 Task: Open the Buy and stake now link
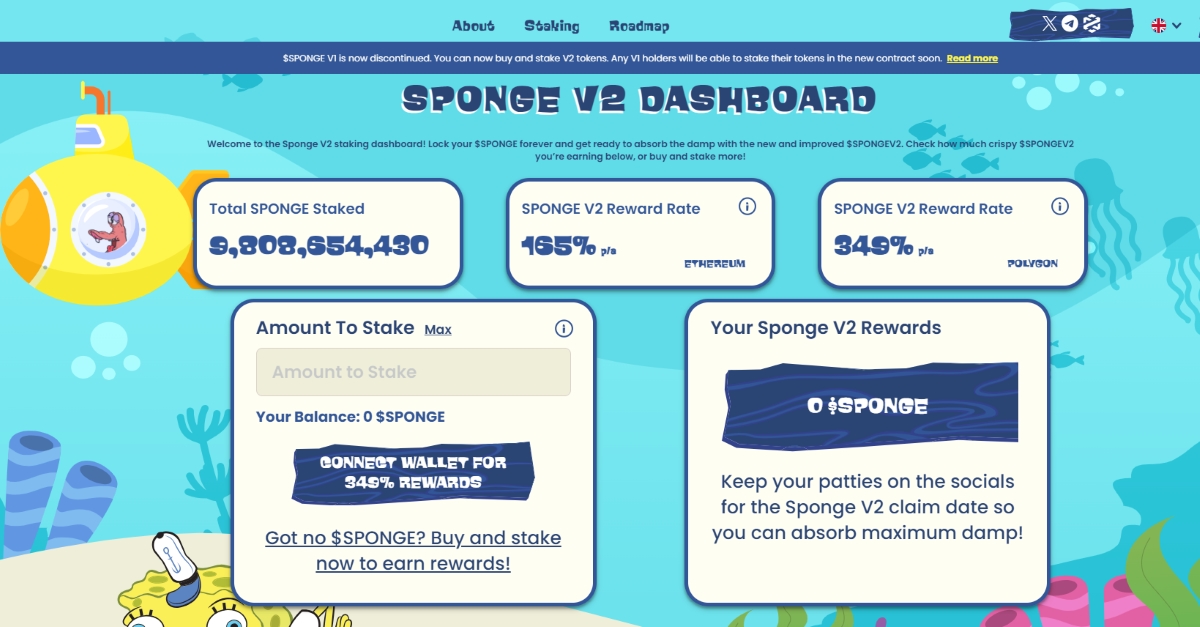pyautogui.click(x=413, y=550)
